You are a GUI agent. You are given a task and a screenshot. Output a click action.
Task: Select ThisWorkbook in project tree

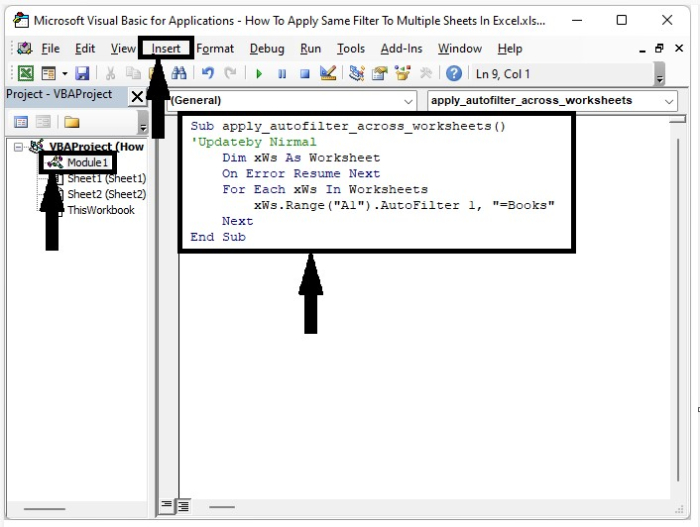[101, 210]
